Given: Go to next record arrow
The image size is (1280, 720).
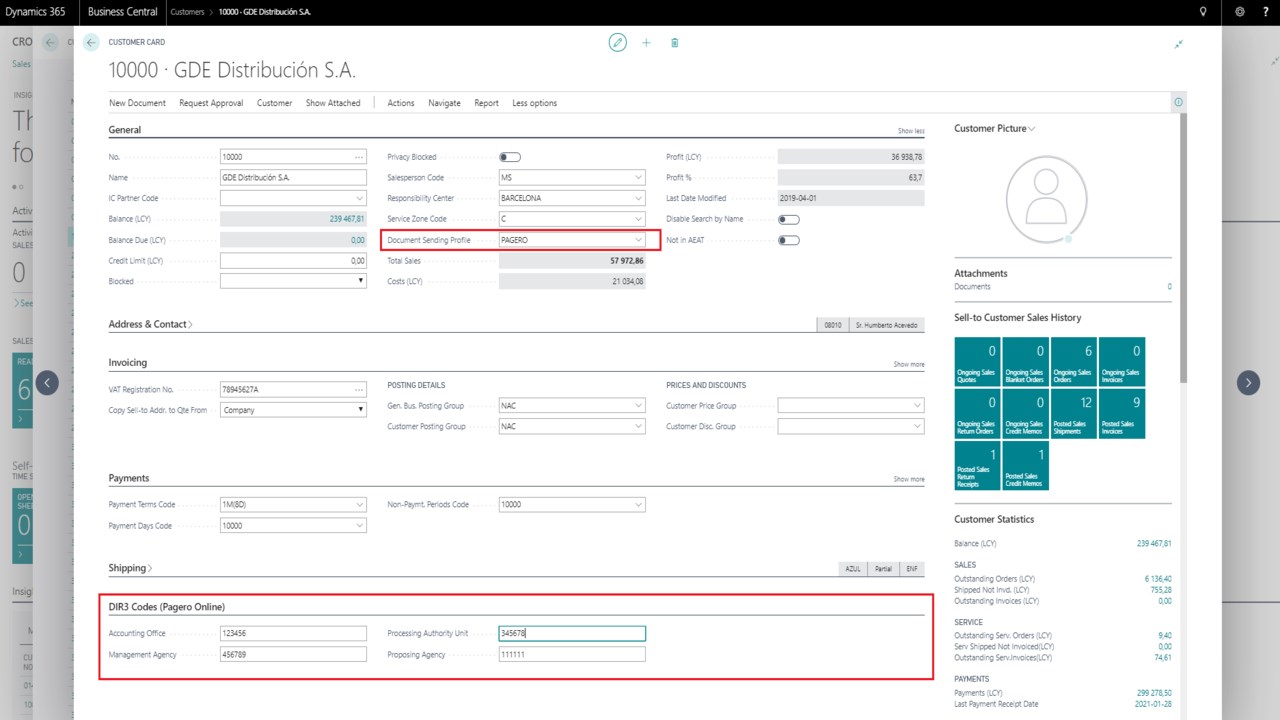Looking at the screenshot, I should point(1248,382).
